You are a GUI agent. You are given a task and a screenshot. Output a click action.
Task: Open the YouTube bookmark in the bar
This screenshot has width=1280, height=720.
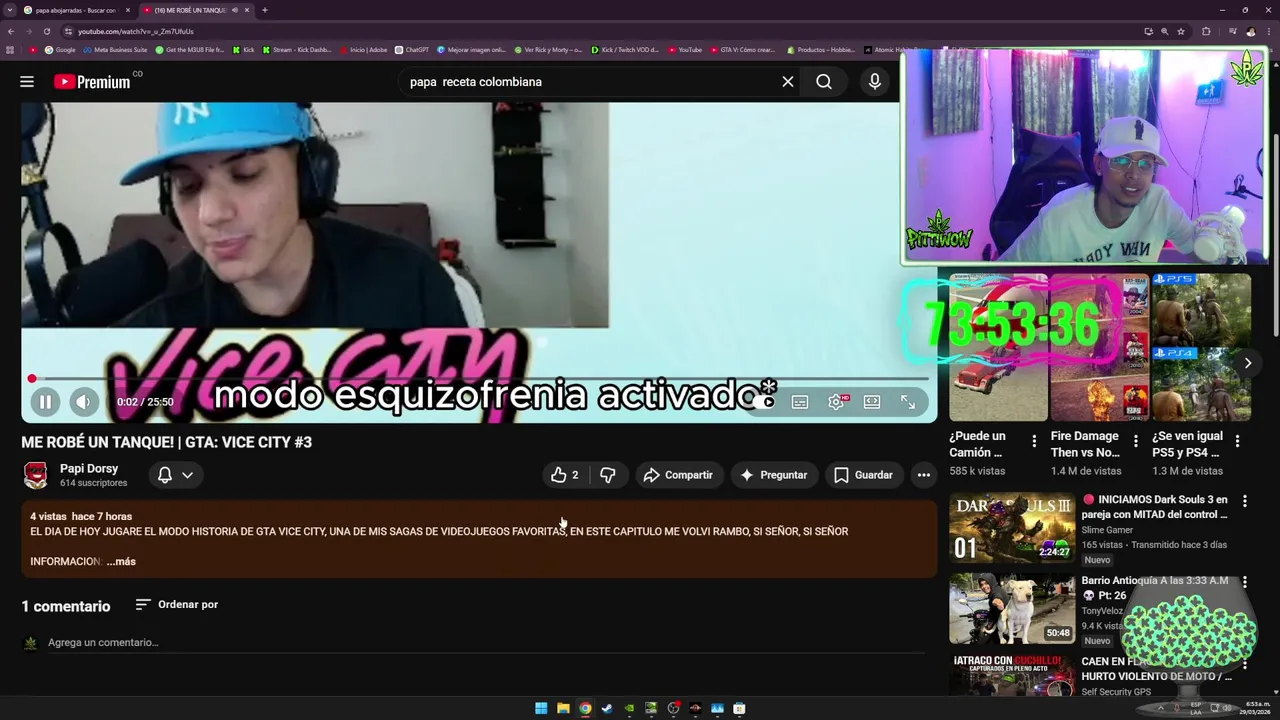click(x=685, y=49)
